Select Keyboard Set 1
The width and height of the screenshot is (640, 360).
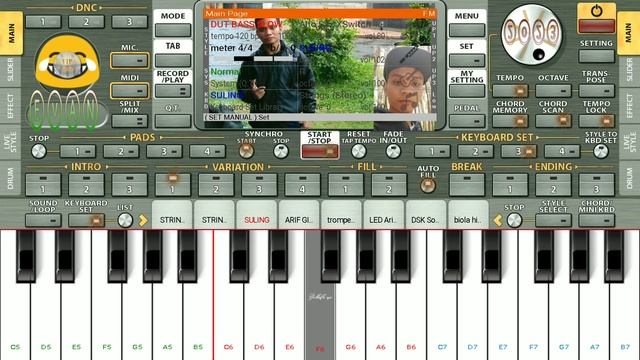(432, 151)
